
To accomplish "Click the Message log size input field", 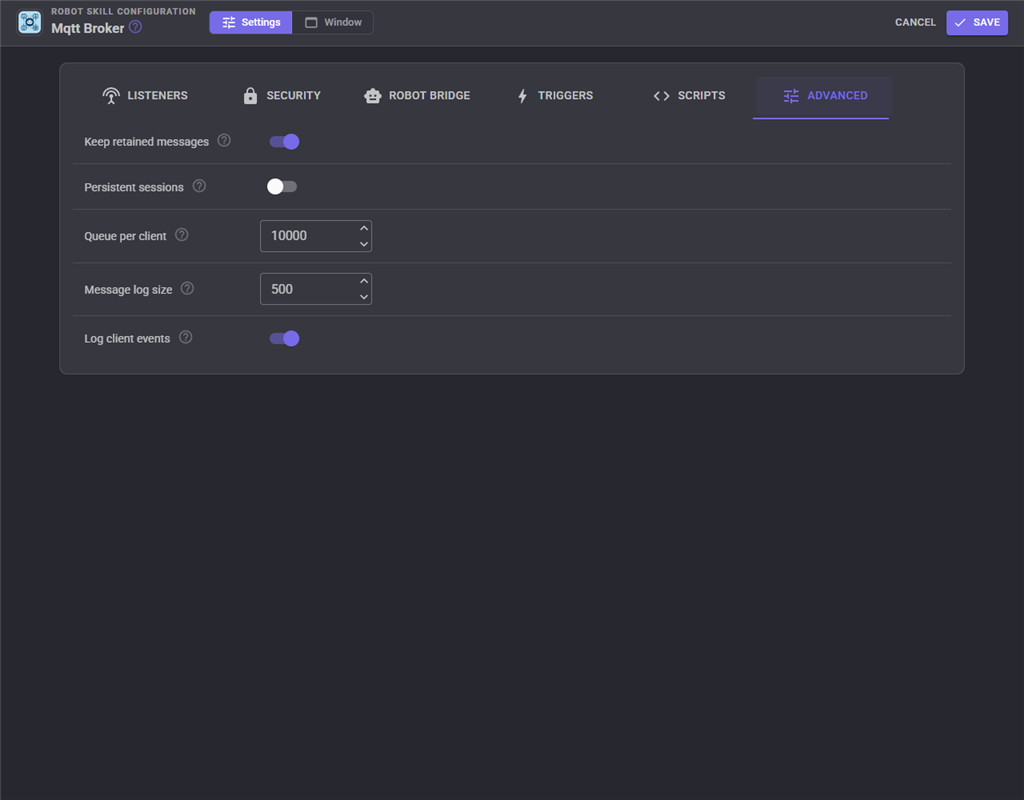I will point(316,289).
